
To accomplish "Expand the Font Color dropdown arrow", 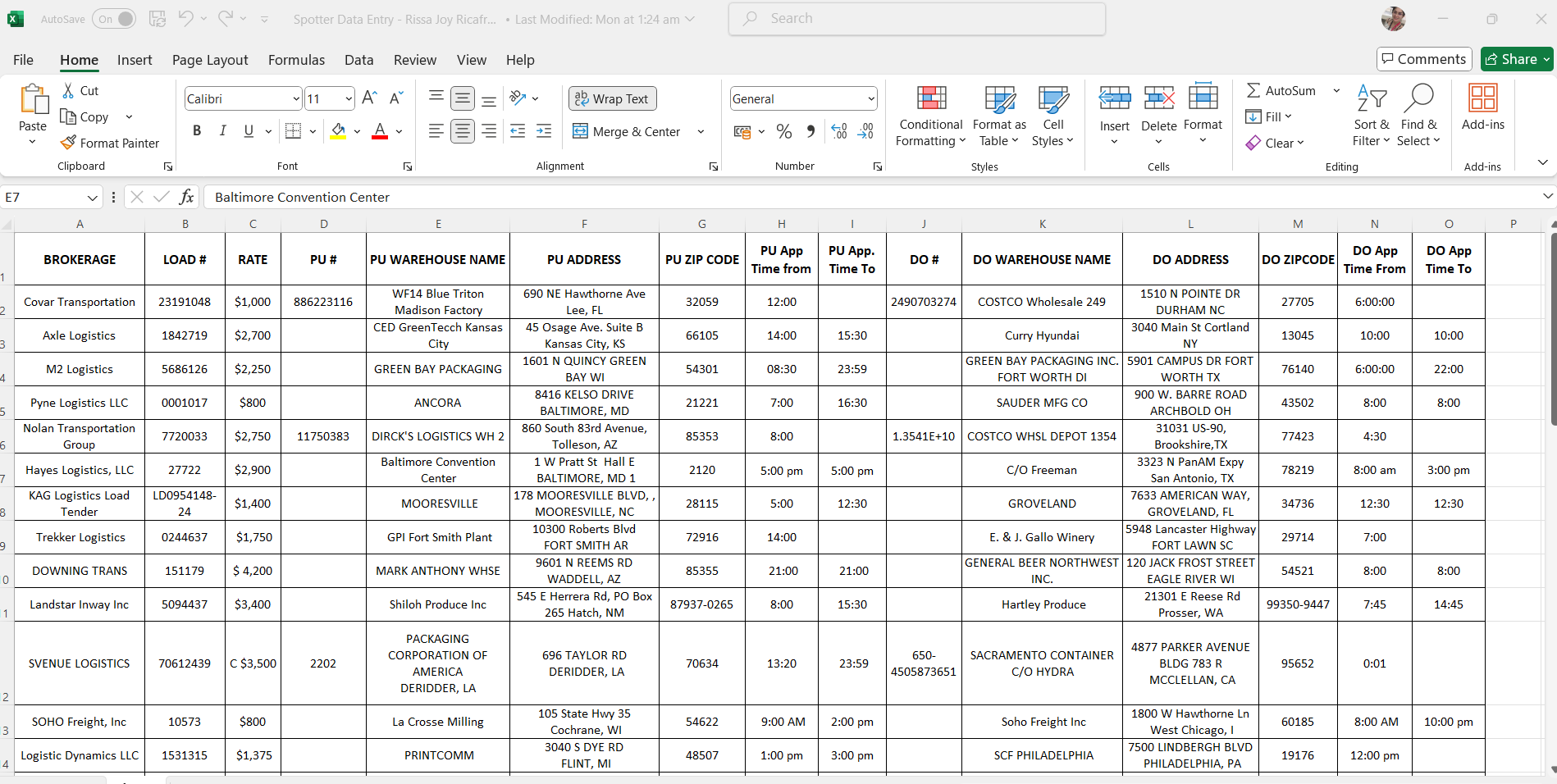I will pos(400,131).
